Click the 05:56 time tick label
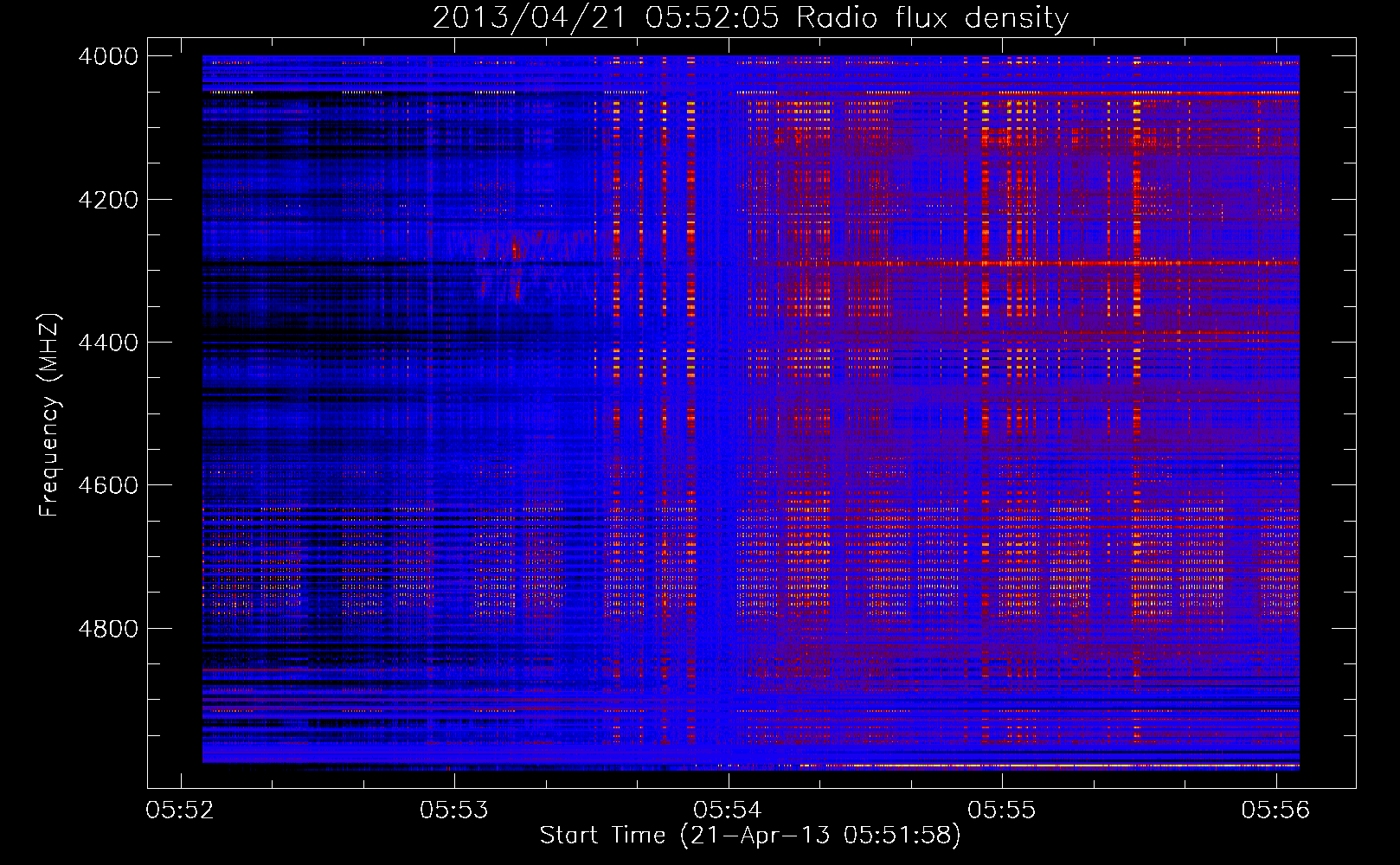1400x865 pixels. (1275, 810)
